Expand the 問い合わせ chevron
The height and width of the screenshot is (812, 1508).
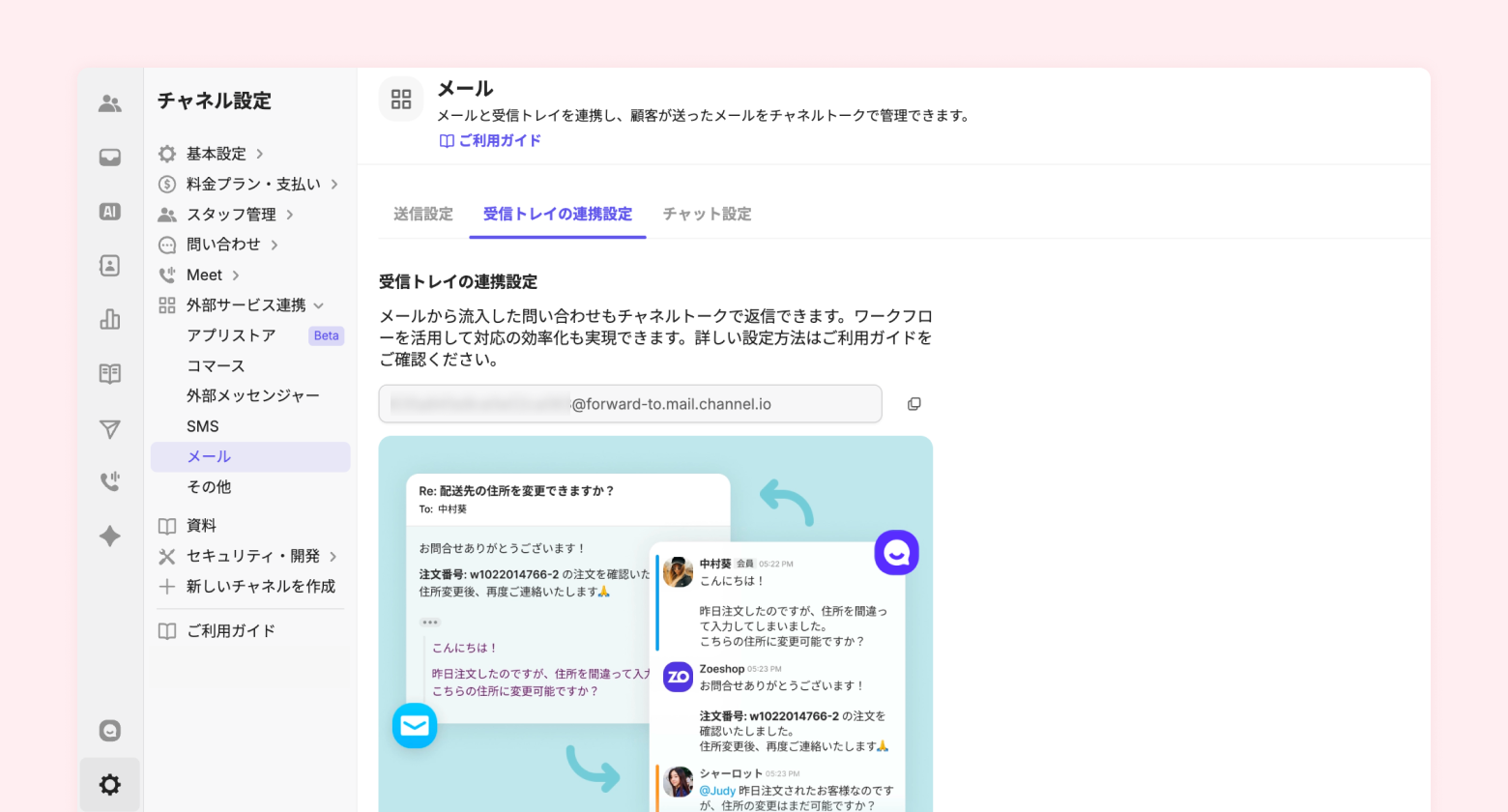pyautogui.click(x=275, y=245)
